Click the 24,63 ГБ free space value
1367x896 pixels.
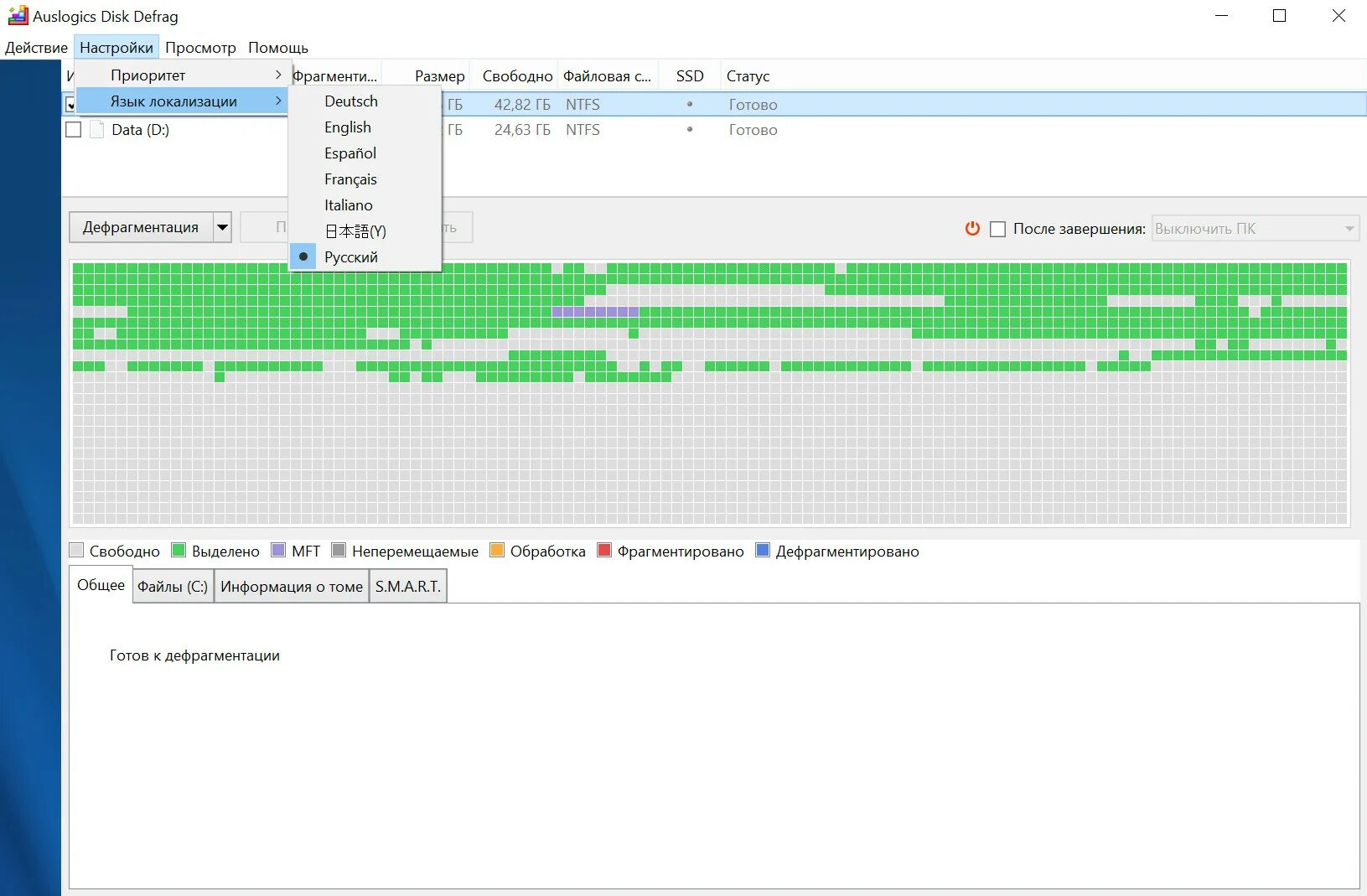tap(522, 130)
